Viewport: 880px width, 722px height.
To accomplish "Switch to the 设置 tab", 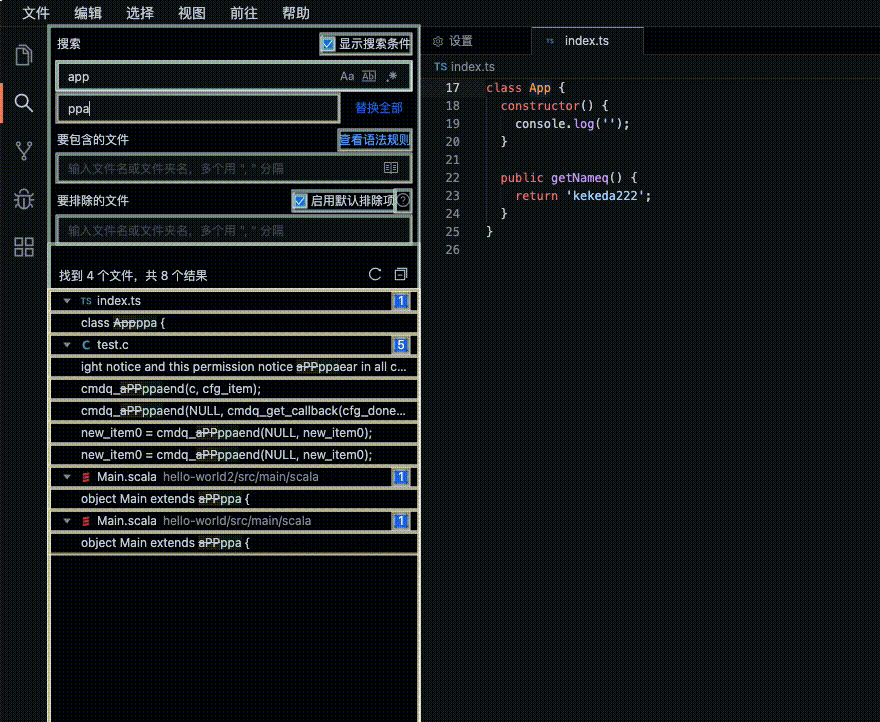I will 476,41.
